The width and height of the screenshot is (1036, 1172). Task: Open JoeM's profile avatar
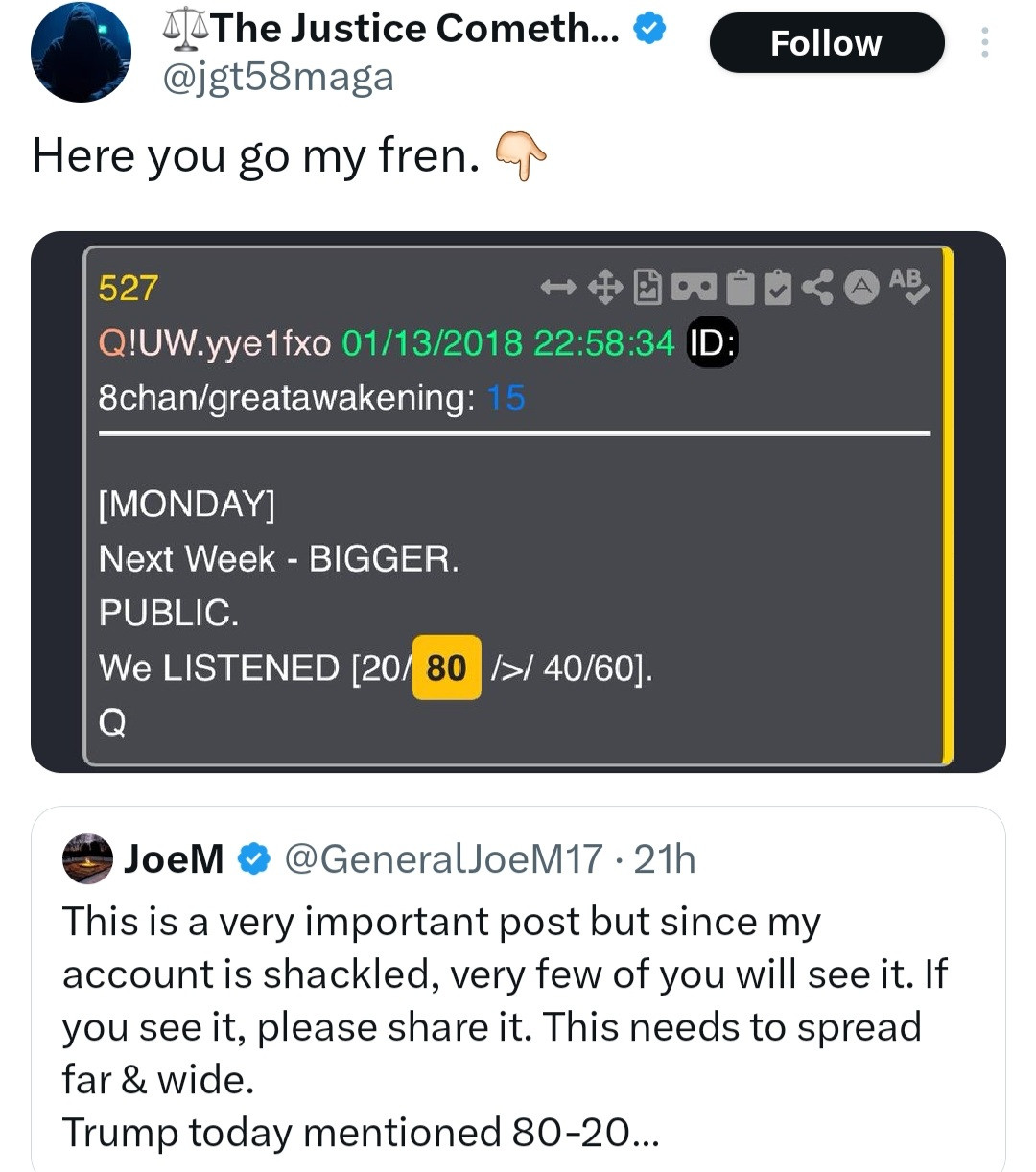[x=87, y=858]
